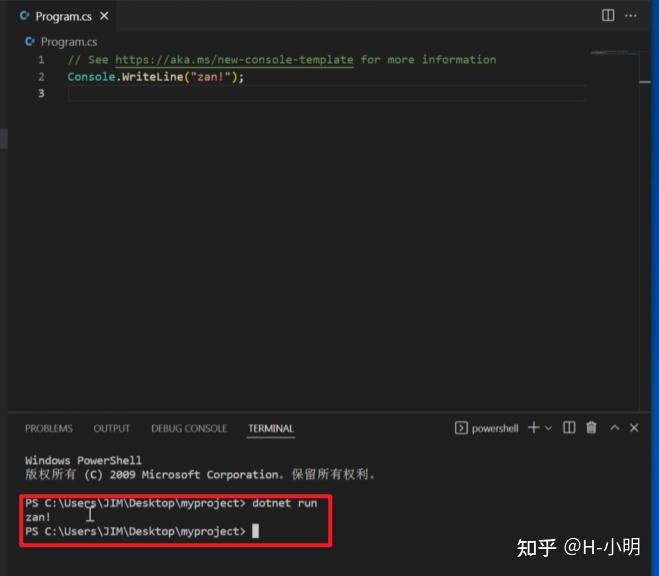This screenshot has height=576, width=659.
Task: Click the powershell terminal shell icon
Action: coord(461,428)
